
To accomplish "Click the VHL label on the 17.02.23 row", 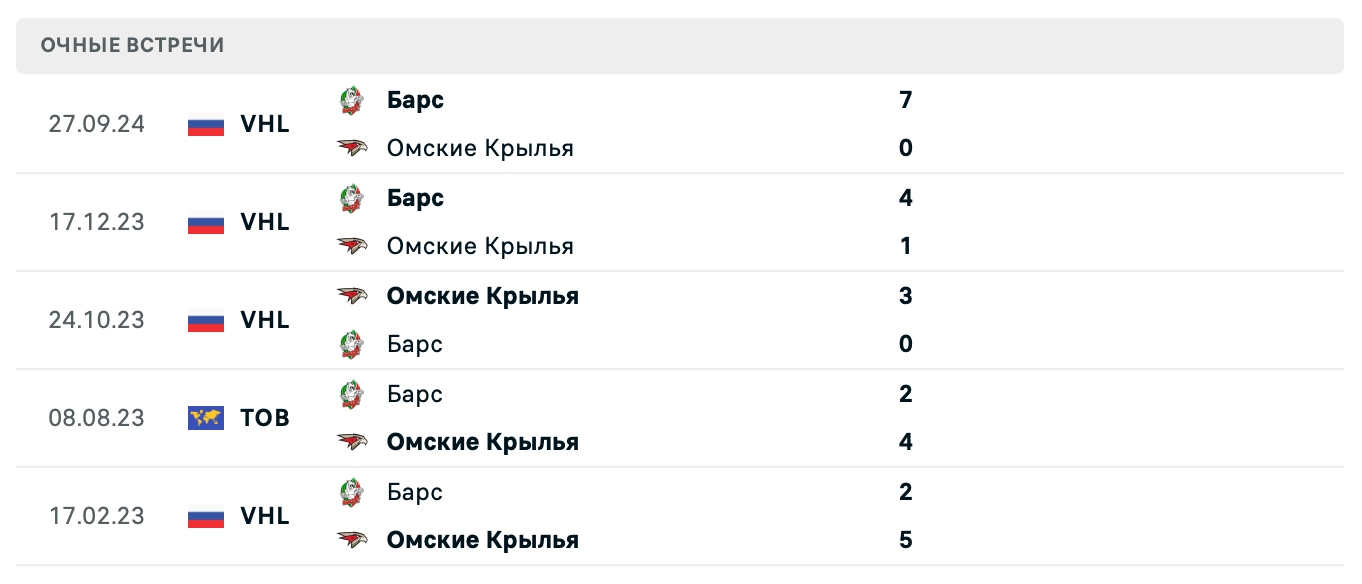I will pos(265,516).
